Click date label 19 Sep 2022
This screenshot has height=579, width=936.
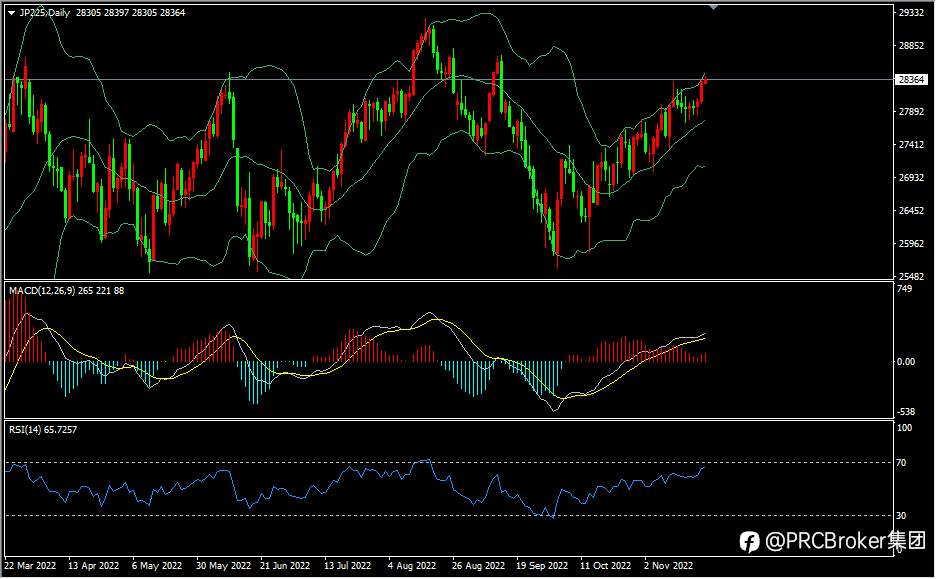pyautogui.click(x=542, y=565)
